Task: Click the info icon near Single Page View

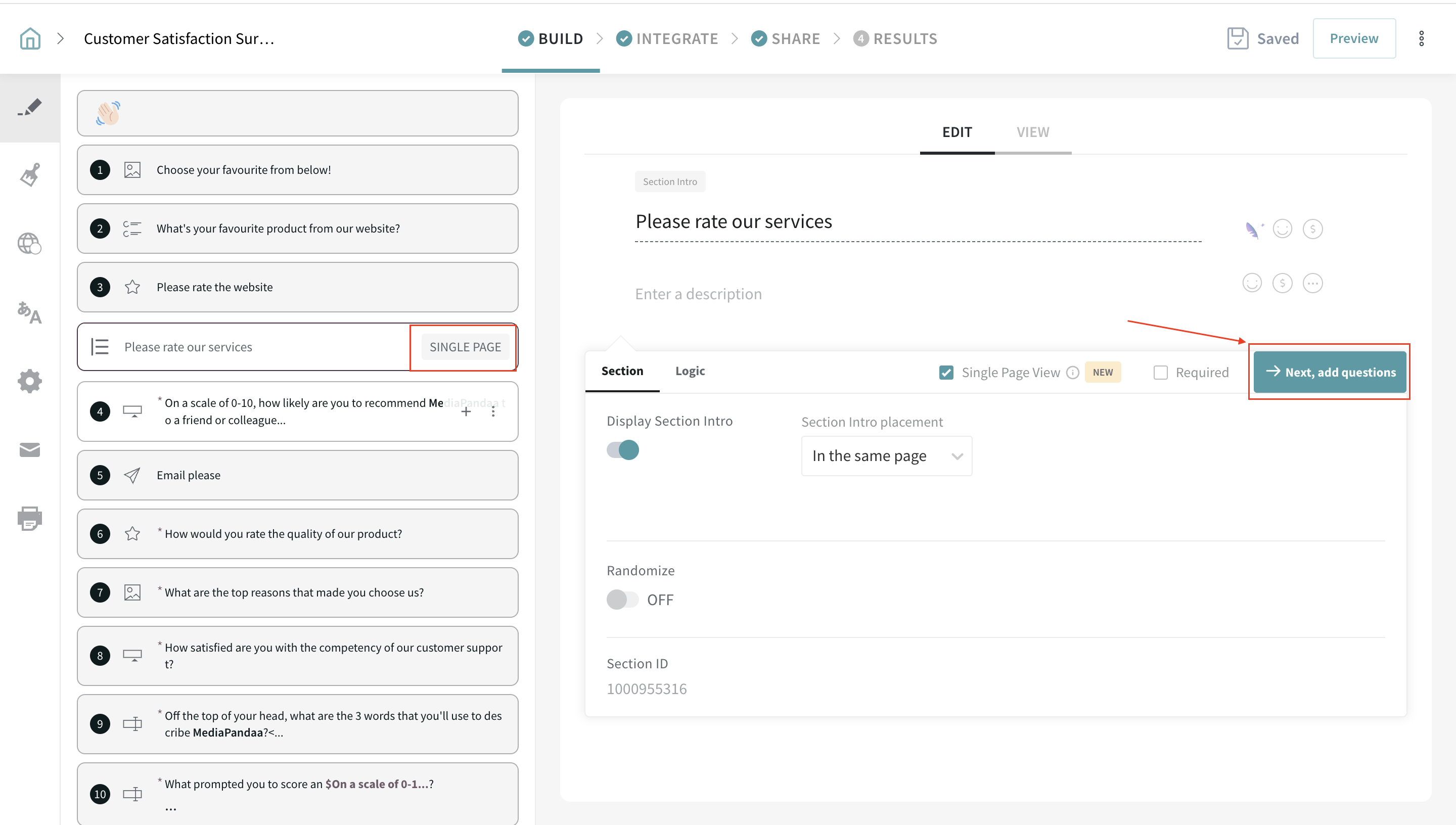Action: [x=1072, y=372]
